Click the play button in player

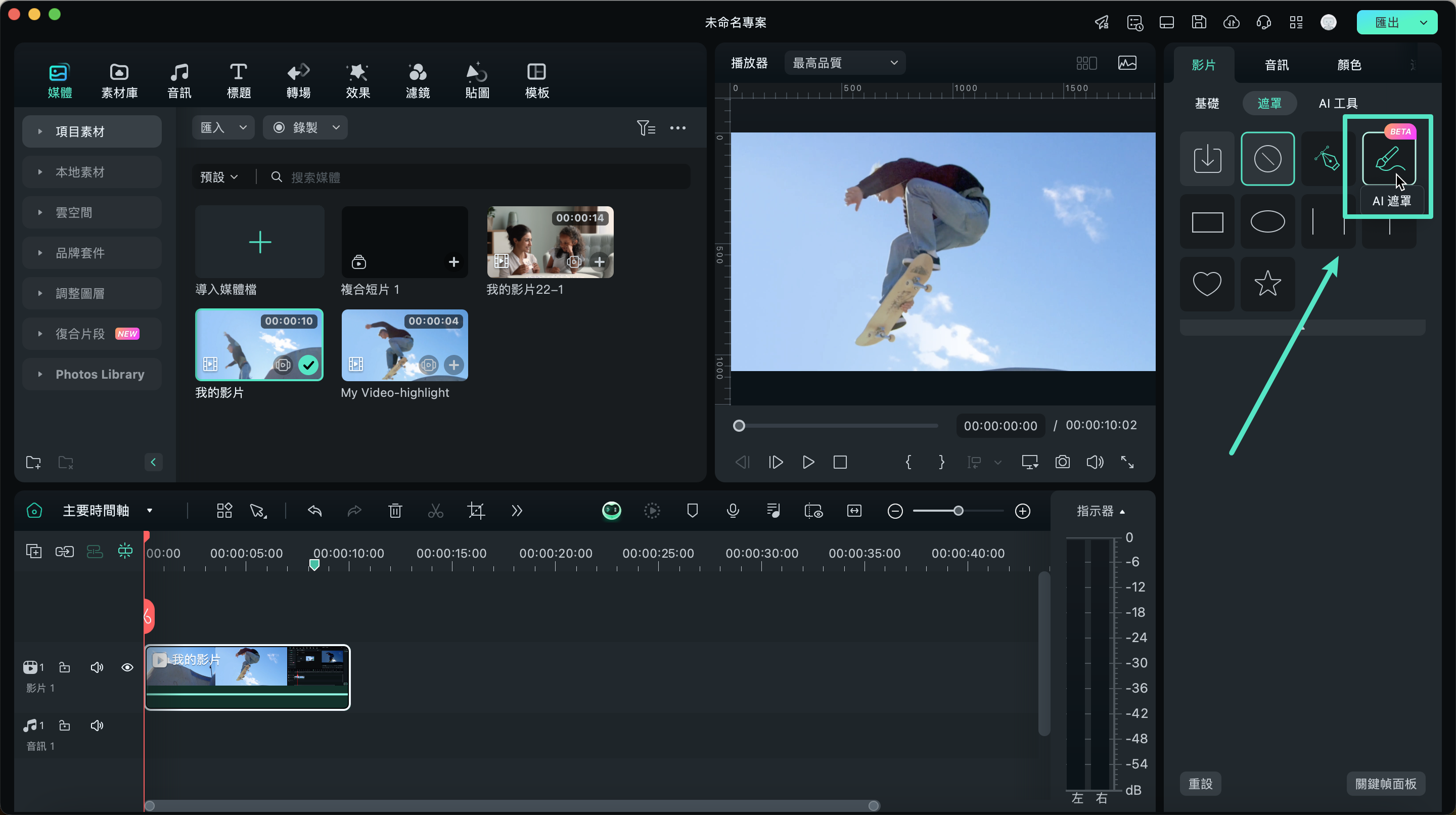click(x=808, y=462)
